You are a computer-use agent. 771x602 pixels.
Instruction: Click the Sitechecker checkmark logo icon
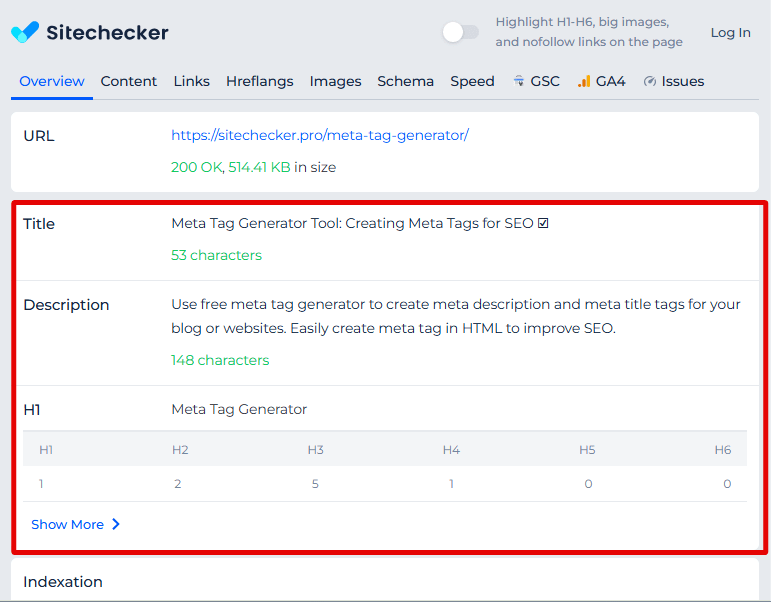tap(25, 32)
